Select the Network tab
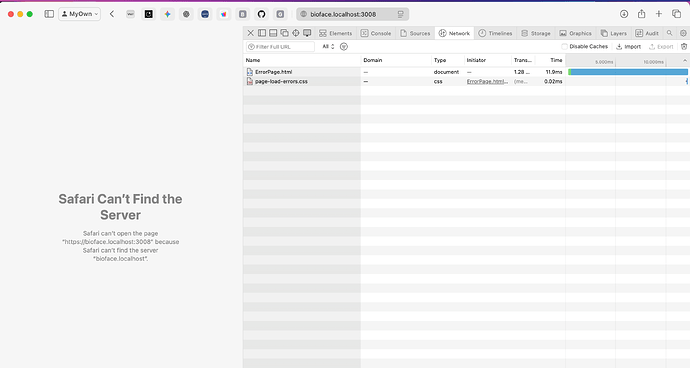Viewport: 690px width, 368px height. click(x=455, y=33)
